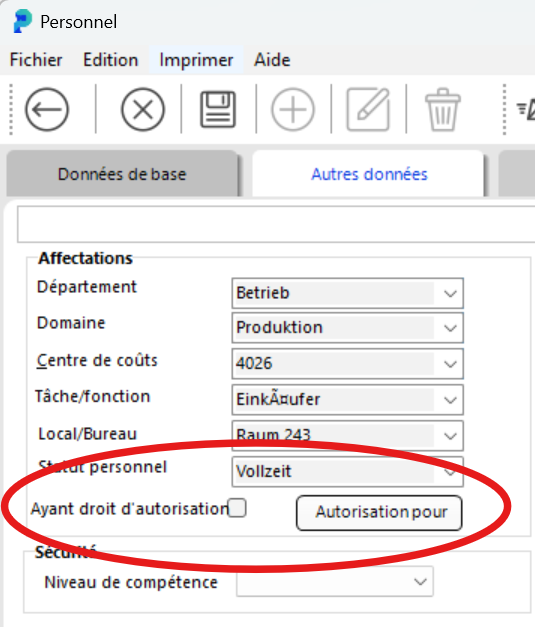This screenshot has width=535, height=627.
Task: Open Niveau de compétence dropdown
Action: [335, 581]
